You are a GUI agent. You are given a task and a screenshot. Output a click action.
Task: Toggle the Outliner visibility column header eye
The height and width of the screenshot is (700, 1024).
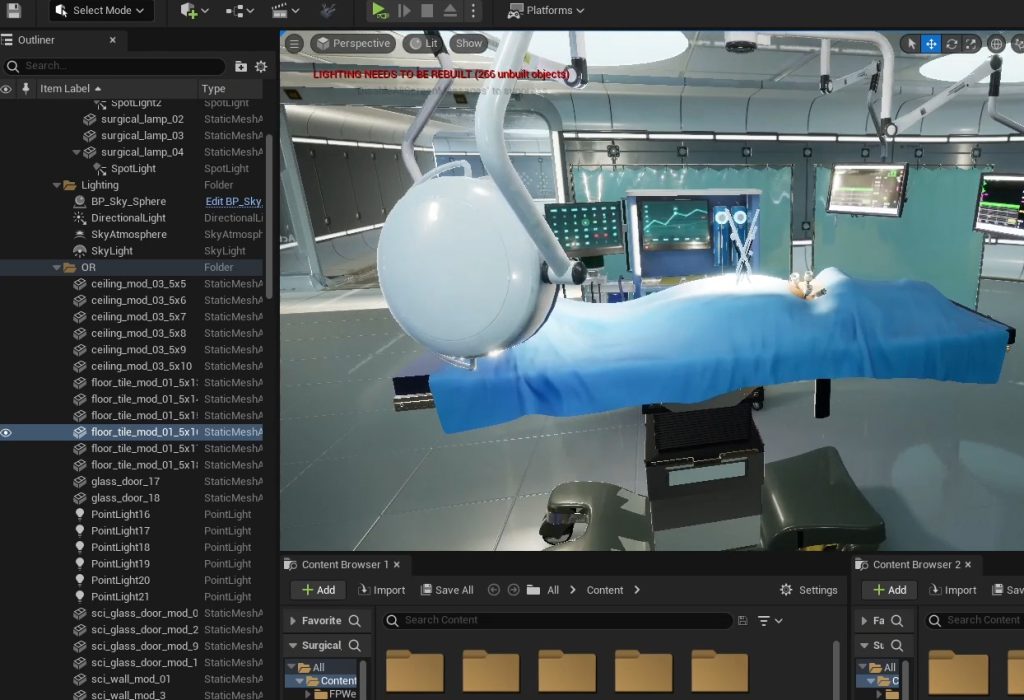click(6, 89)
